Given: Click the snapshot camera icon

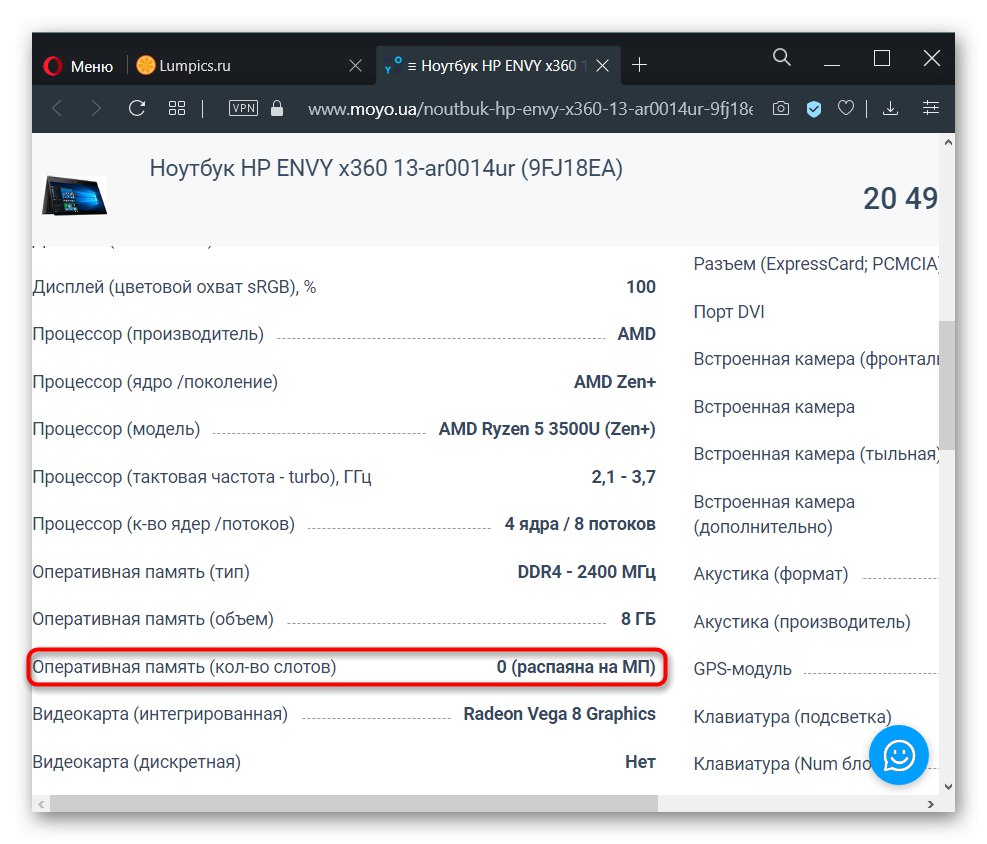Looking at the screenshot, I should coord(782,108).
